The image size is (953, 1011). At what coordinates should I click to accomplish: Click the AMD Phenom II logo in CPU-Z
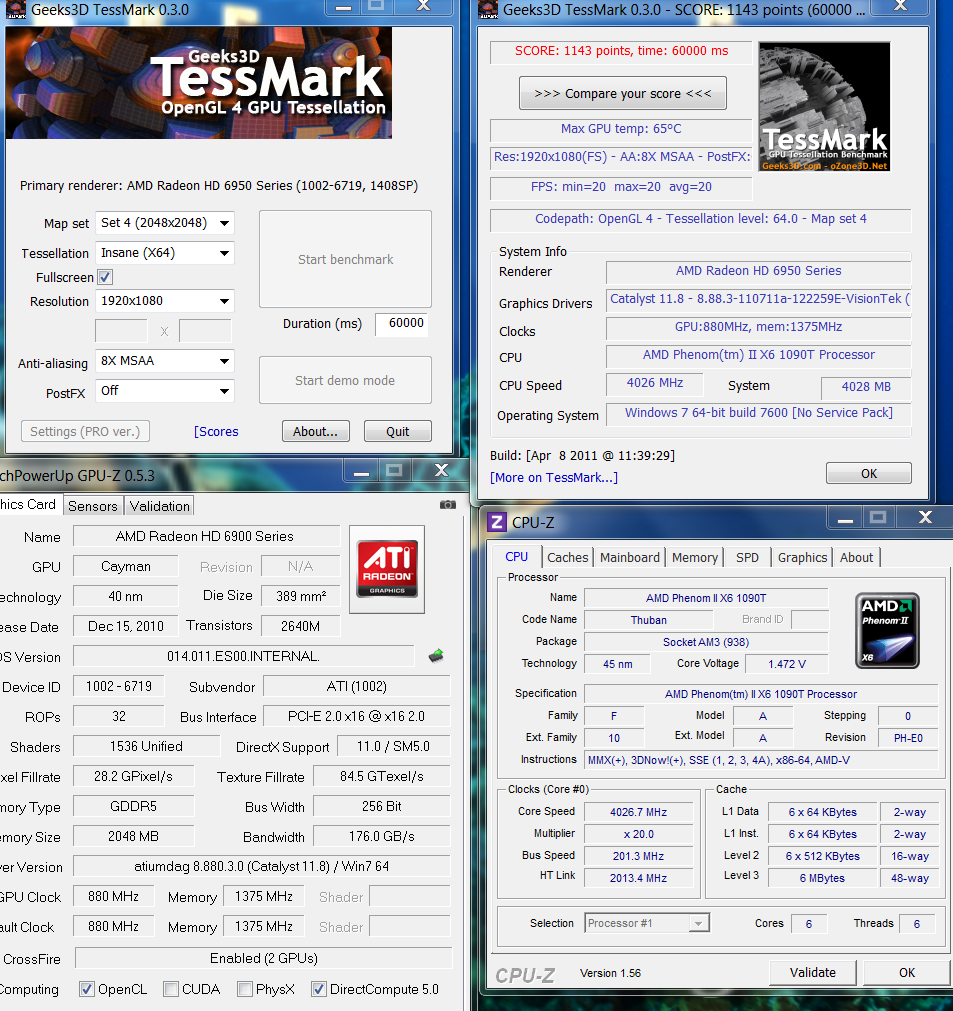[887, 631]
